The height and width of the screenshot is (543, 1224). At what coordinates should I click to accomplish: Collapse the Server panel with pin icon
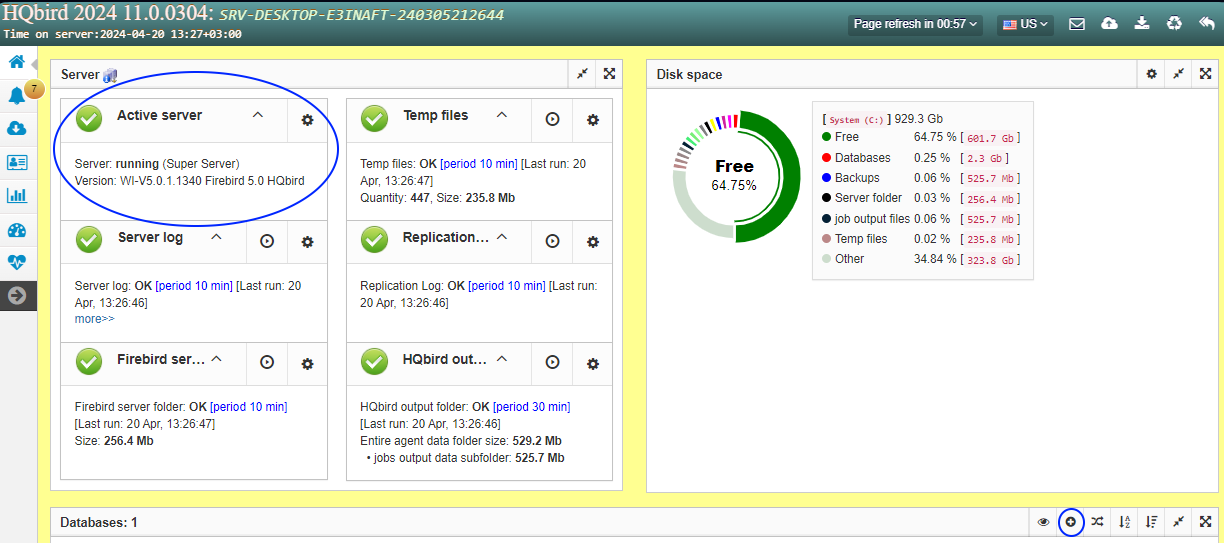pos(582,74)
